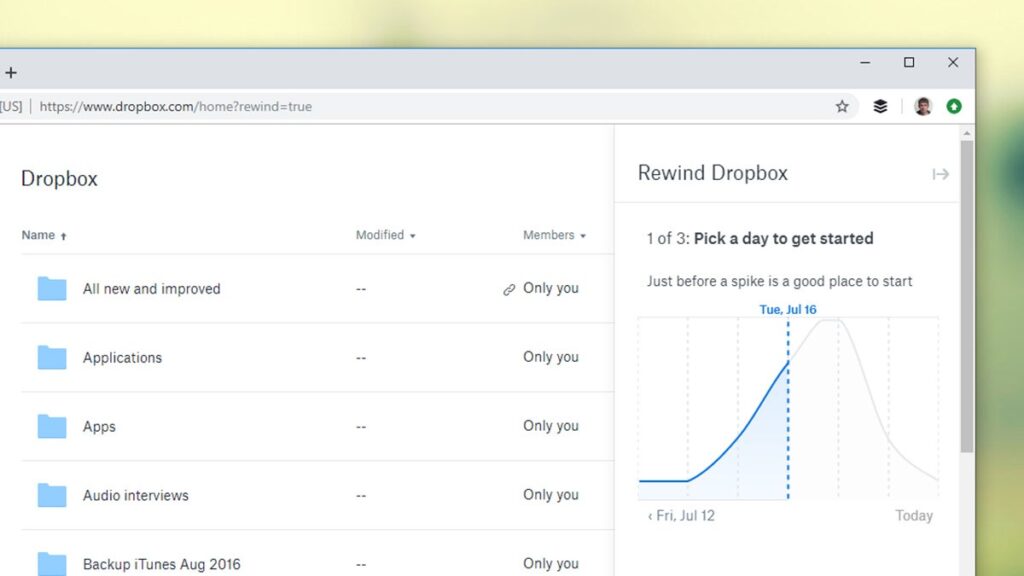Click the Rewind Dropbox panel title
Screen dimensions: 1024x576
click(712, 173)
